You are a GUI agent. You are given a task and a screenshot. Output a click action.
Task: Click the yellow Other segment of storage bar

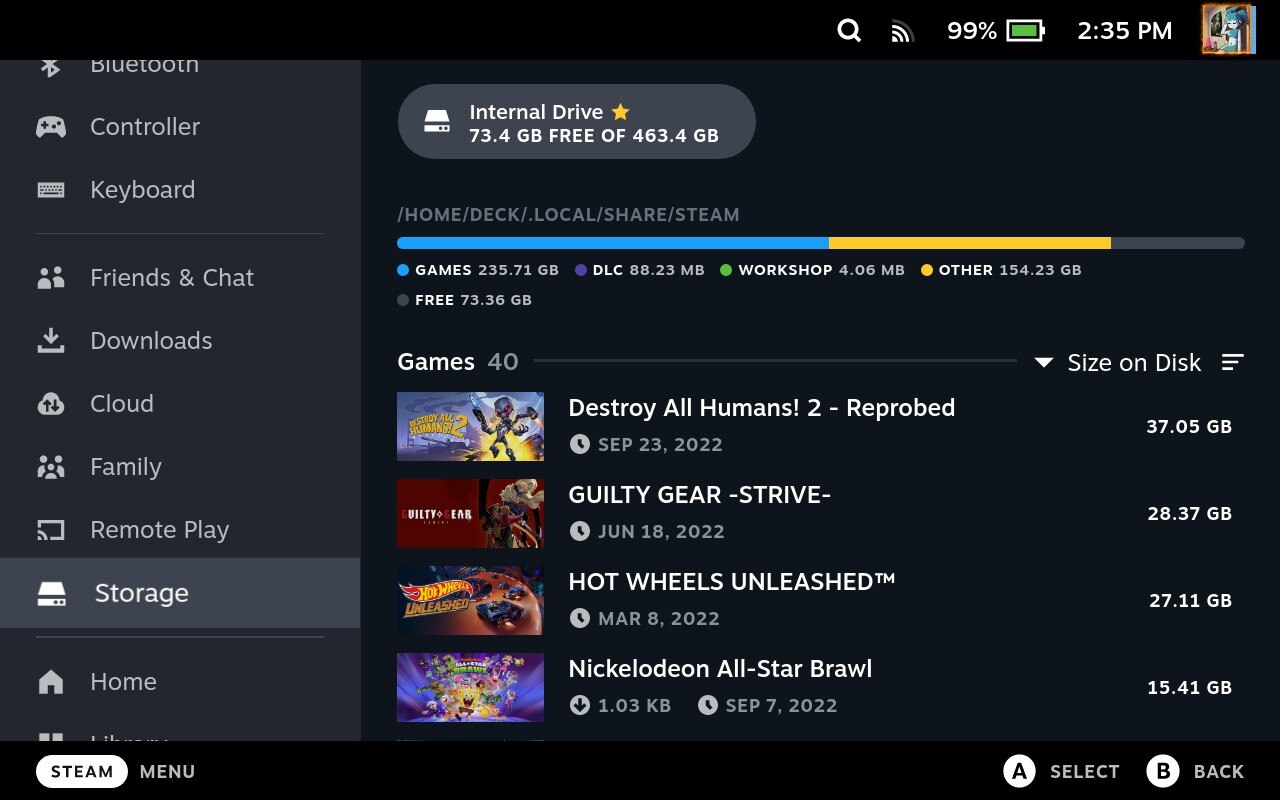(x=970, y=243)
